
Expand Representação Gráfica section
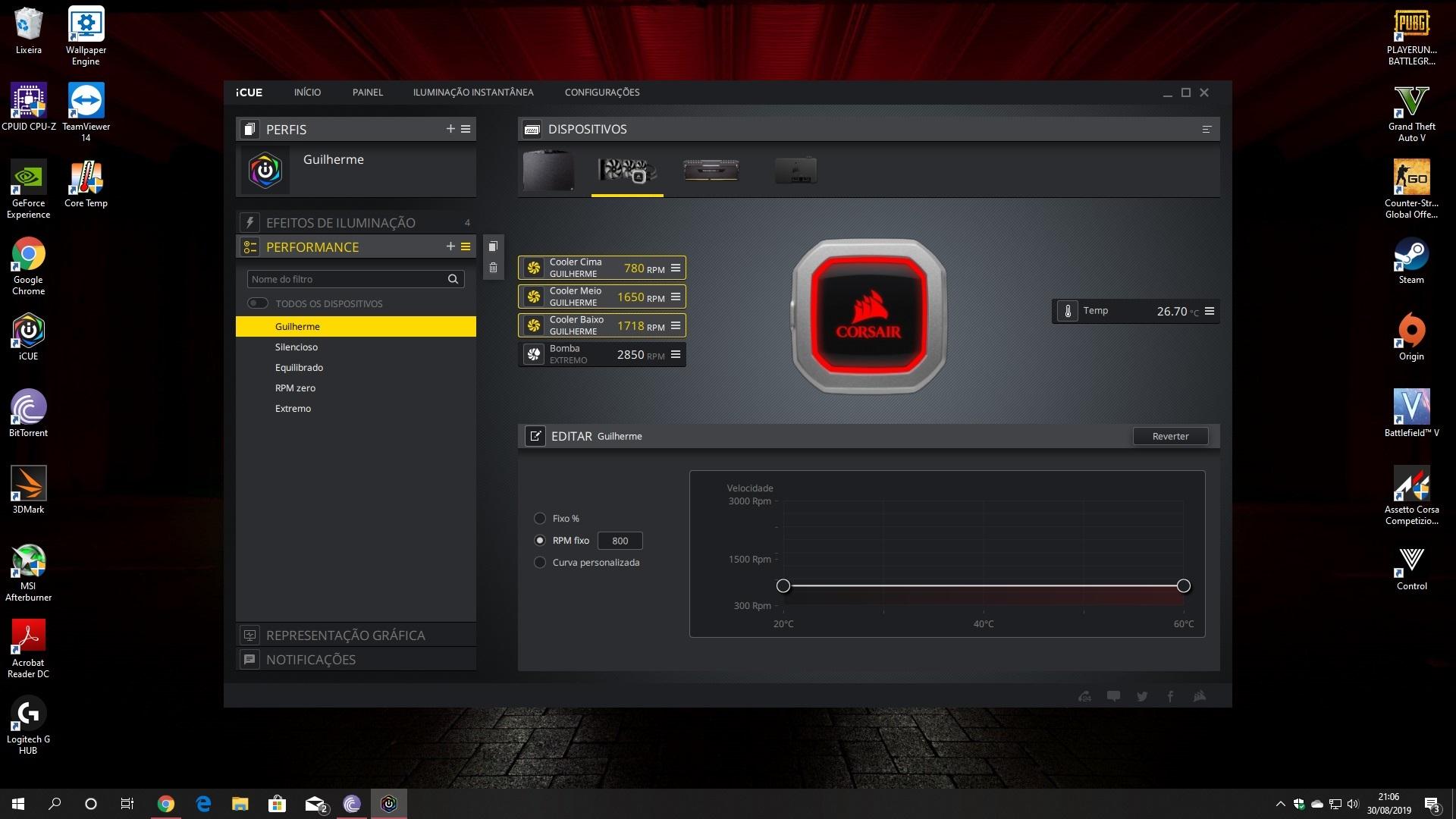tap(356, 635)
